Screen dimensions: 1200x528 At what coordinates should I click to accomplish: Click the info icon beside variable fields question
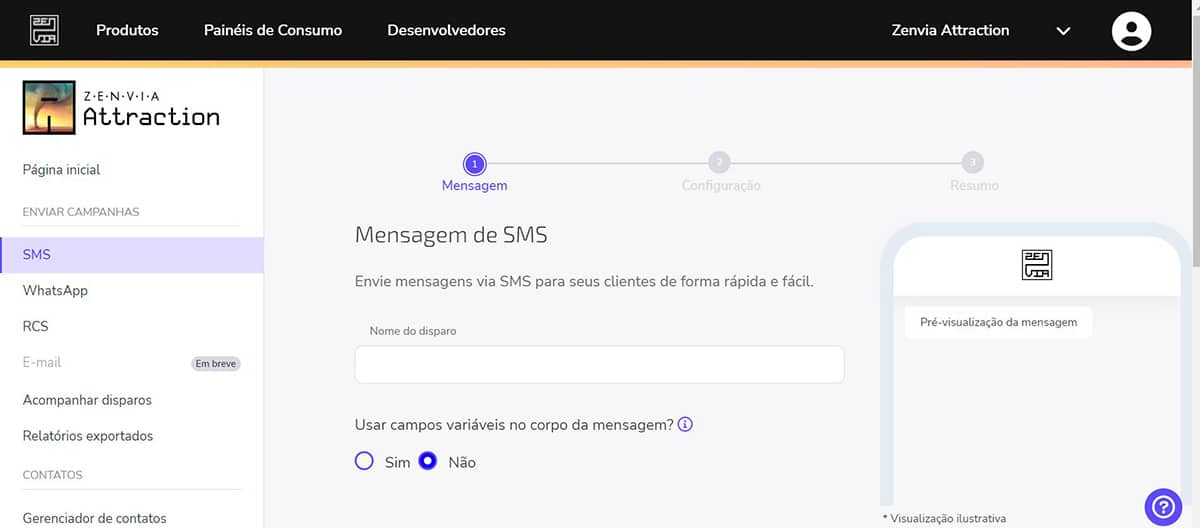coord(685,425)
